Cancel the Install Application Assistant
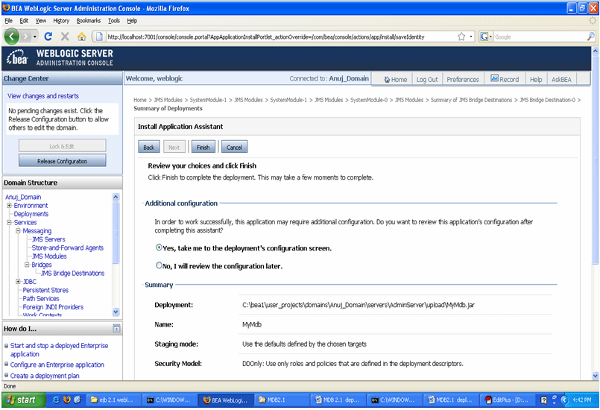The width and height of the screenshot is (600, 410). (234, 147)
